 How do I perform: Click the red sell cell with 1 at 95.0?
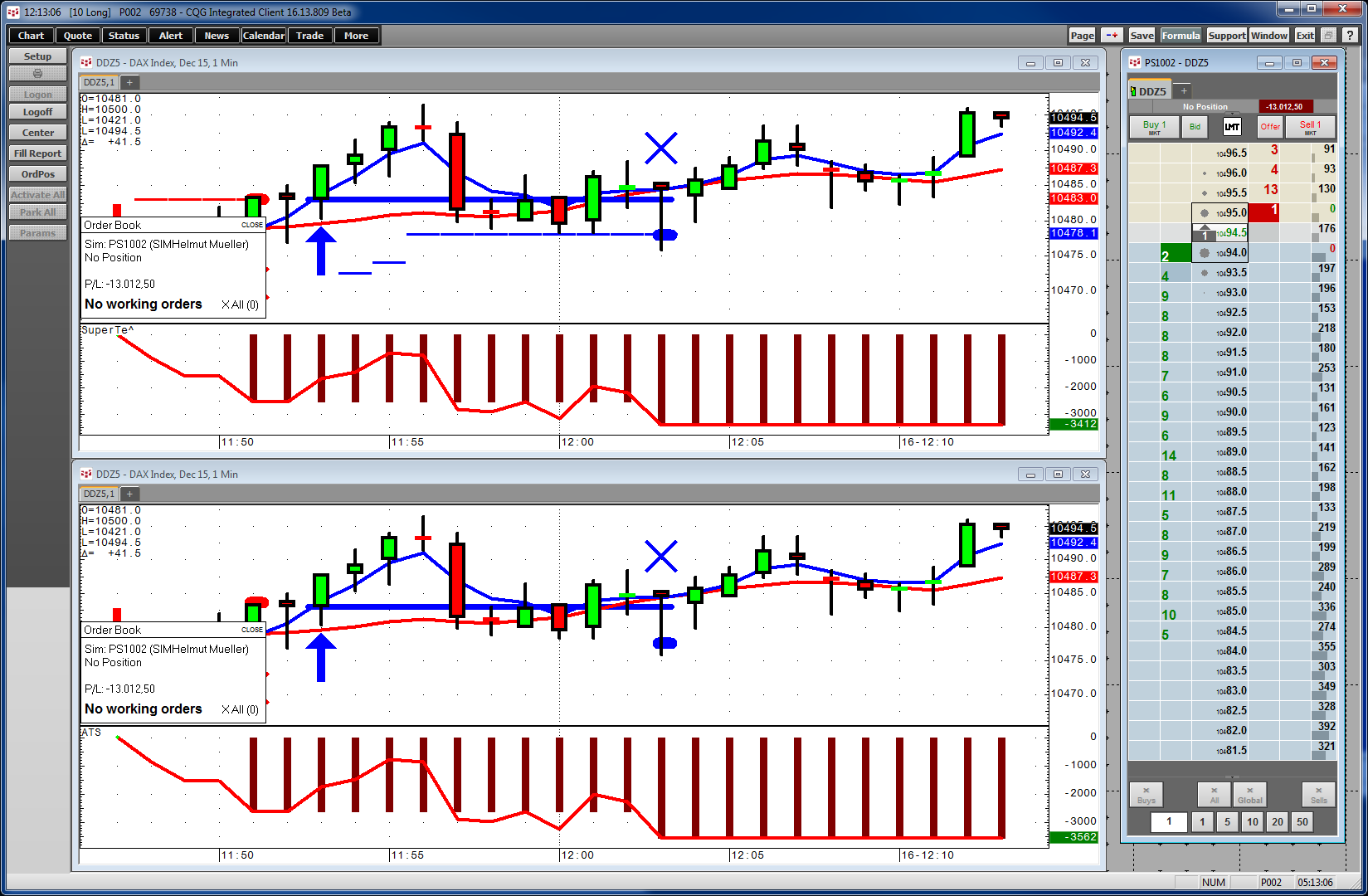click(x=1264, y=212)
